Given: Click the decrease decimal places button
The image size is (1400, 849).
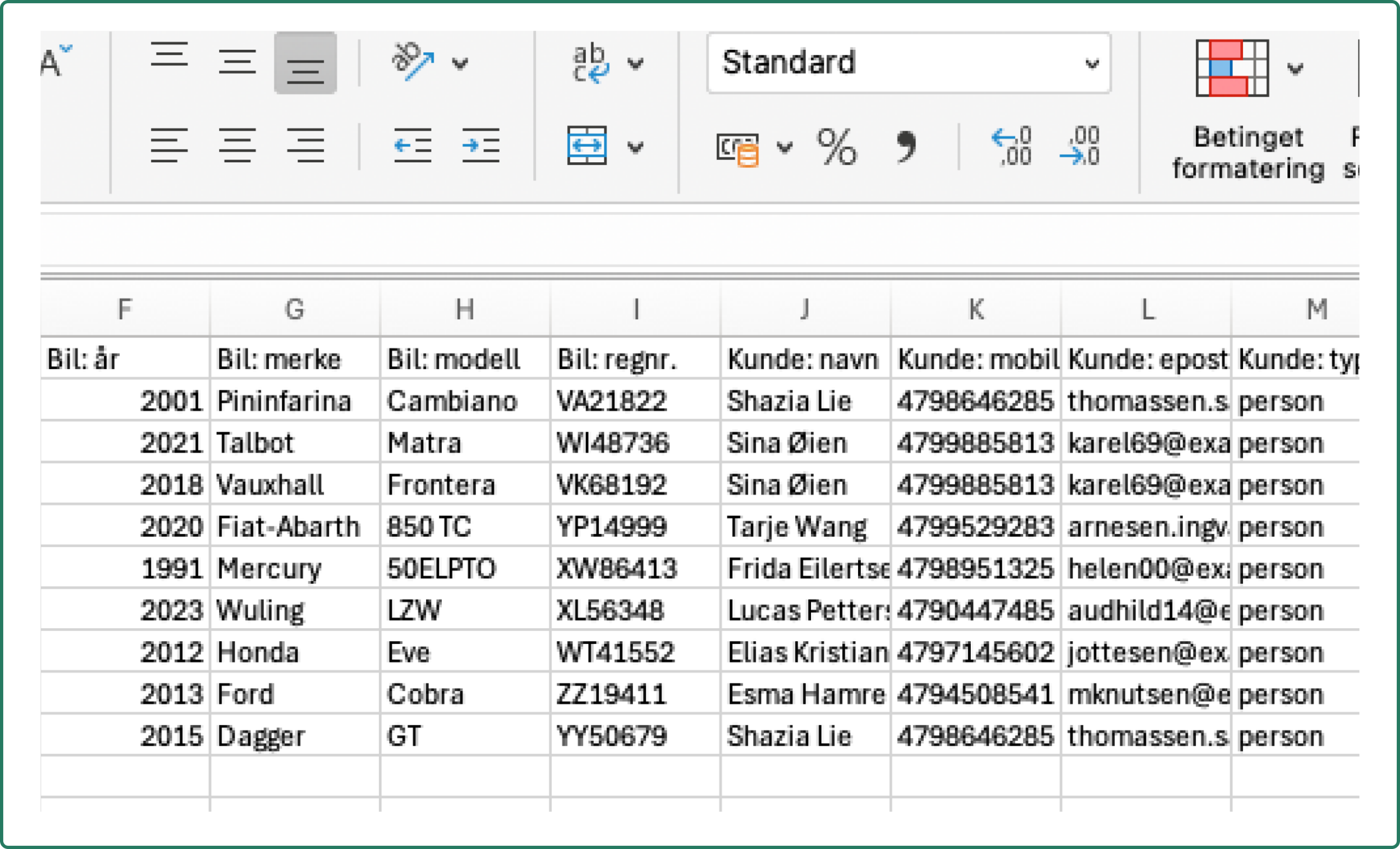Looking at the screenshot, I should click(x=1081, y=145).
